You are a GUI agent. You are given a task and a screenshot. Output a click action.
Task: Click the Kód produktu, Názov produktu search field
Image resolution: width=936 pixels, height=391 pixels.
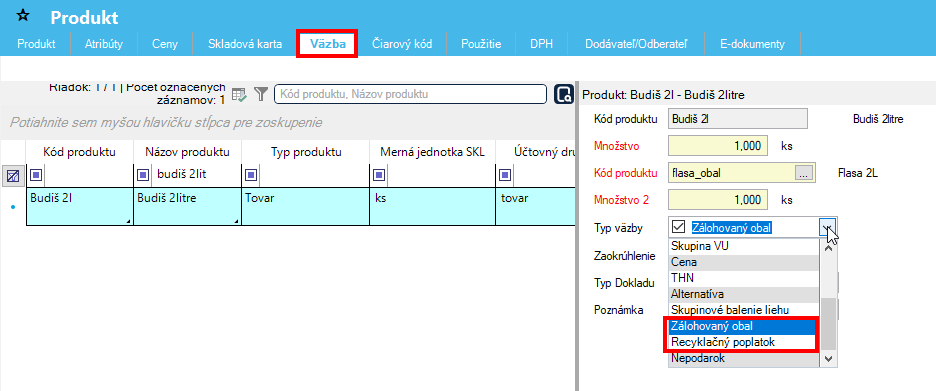[410, 94]
